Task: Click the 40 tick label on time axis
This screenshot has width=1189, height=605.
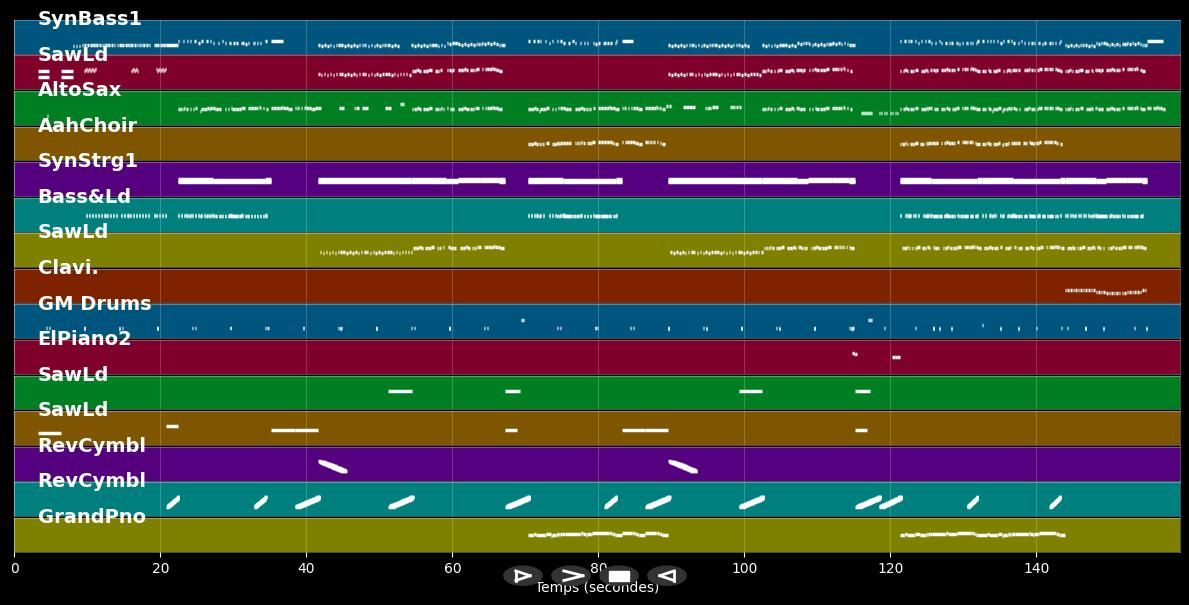Action: (x=306, y=569)
